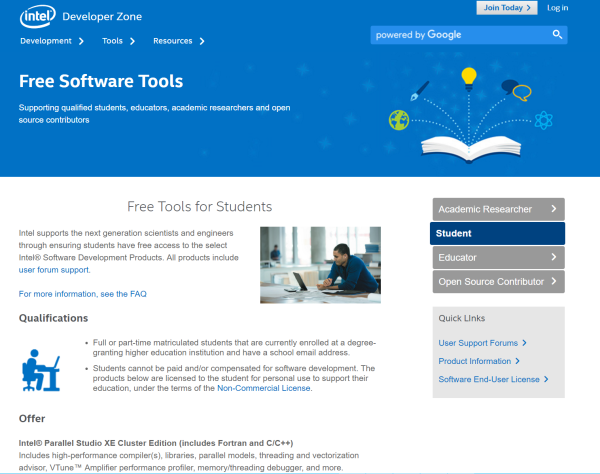Click the globe icon in banner

pyautogui.click(x=399, y=120)
